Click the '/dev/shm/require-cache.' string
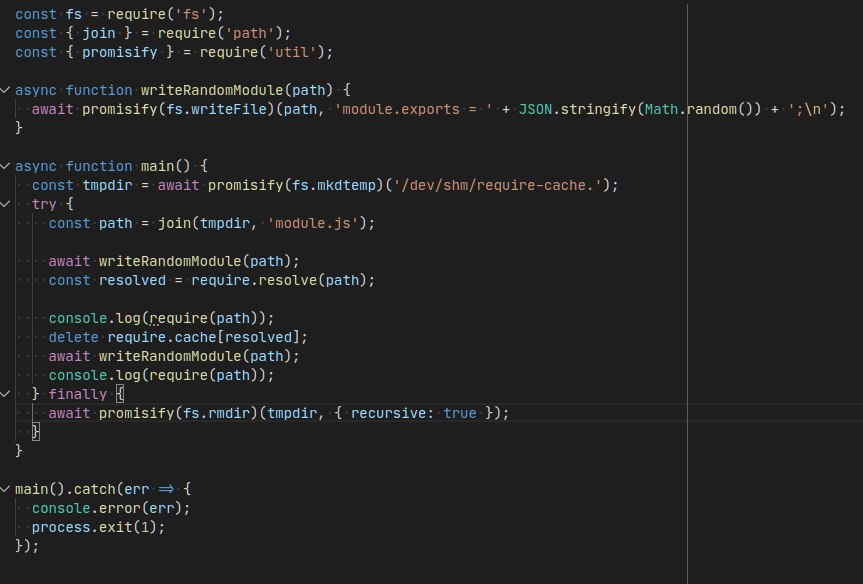 tap(498, 185)
